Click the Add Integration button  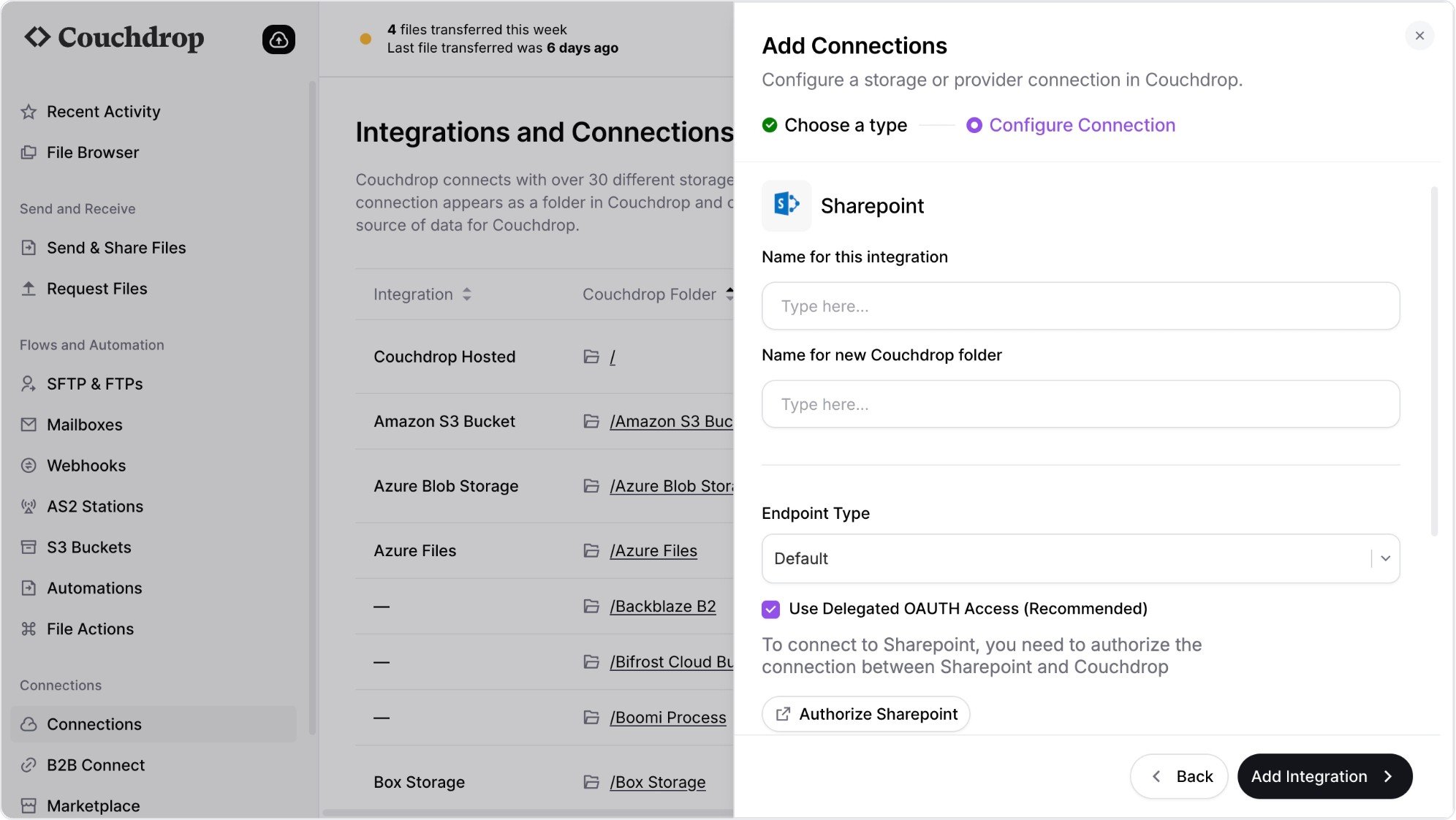coord(1324,776)
